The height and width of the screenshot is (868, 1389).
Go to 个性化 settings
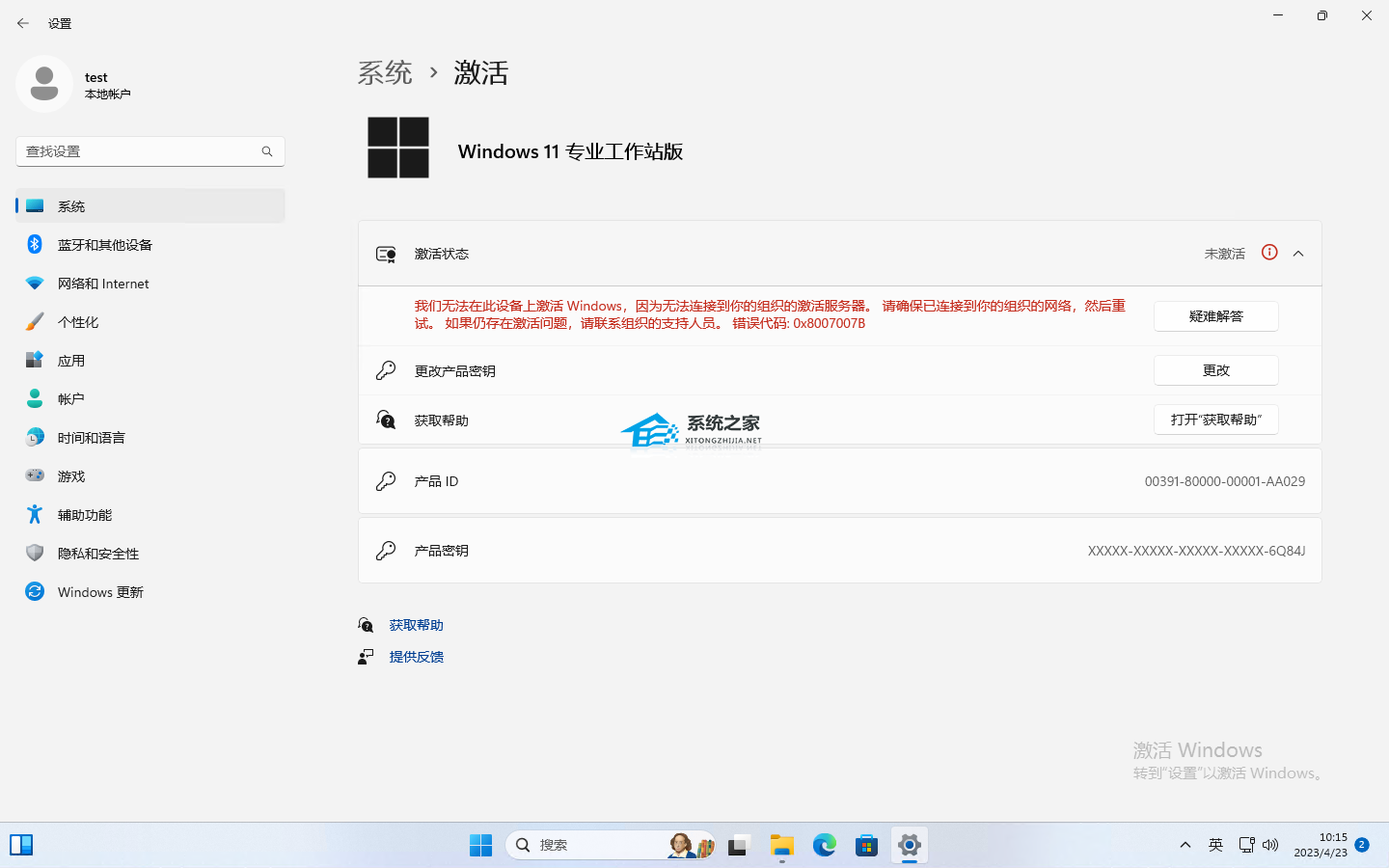coord(150,321)
